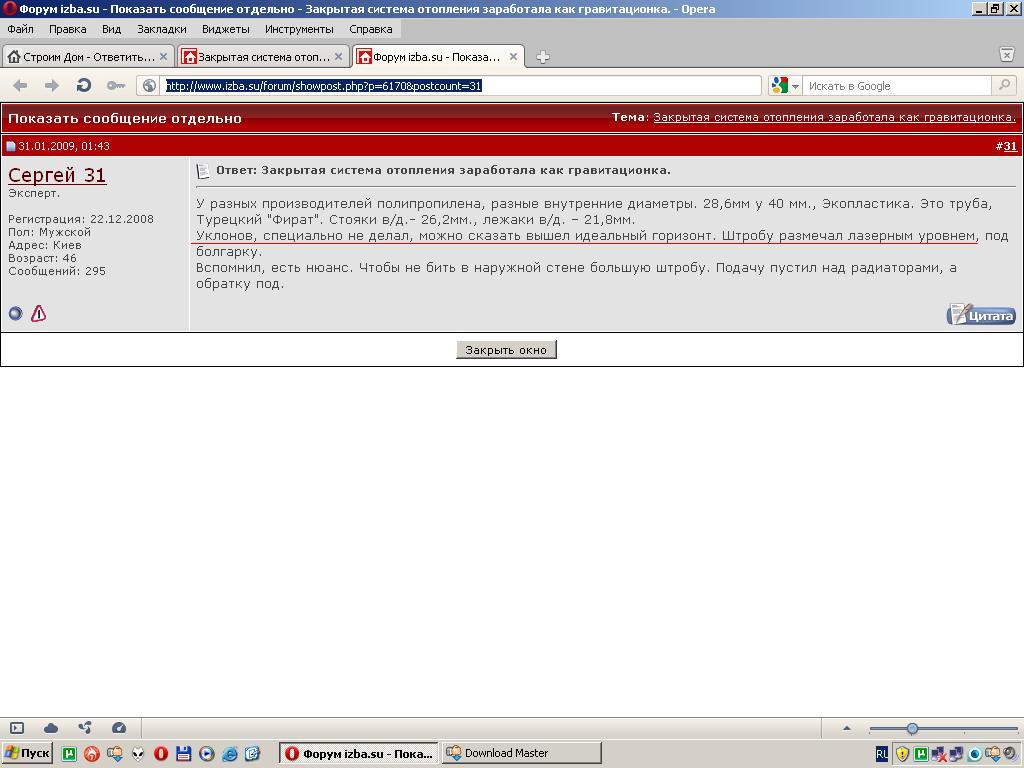
Task: Reload the current page
Action: click(x=84, y=86)
